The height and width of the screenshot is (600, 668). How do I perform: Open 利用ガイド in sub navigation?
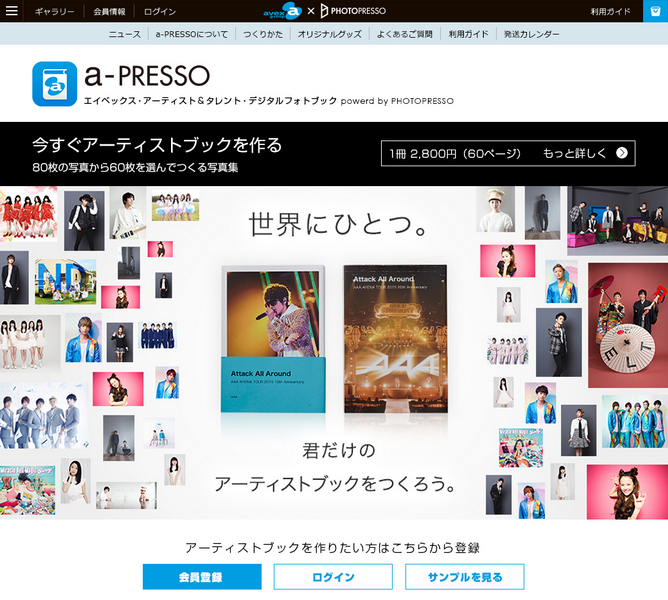[468, 34]
